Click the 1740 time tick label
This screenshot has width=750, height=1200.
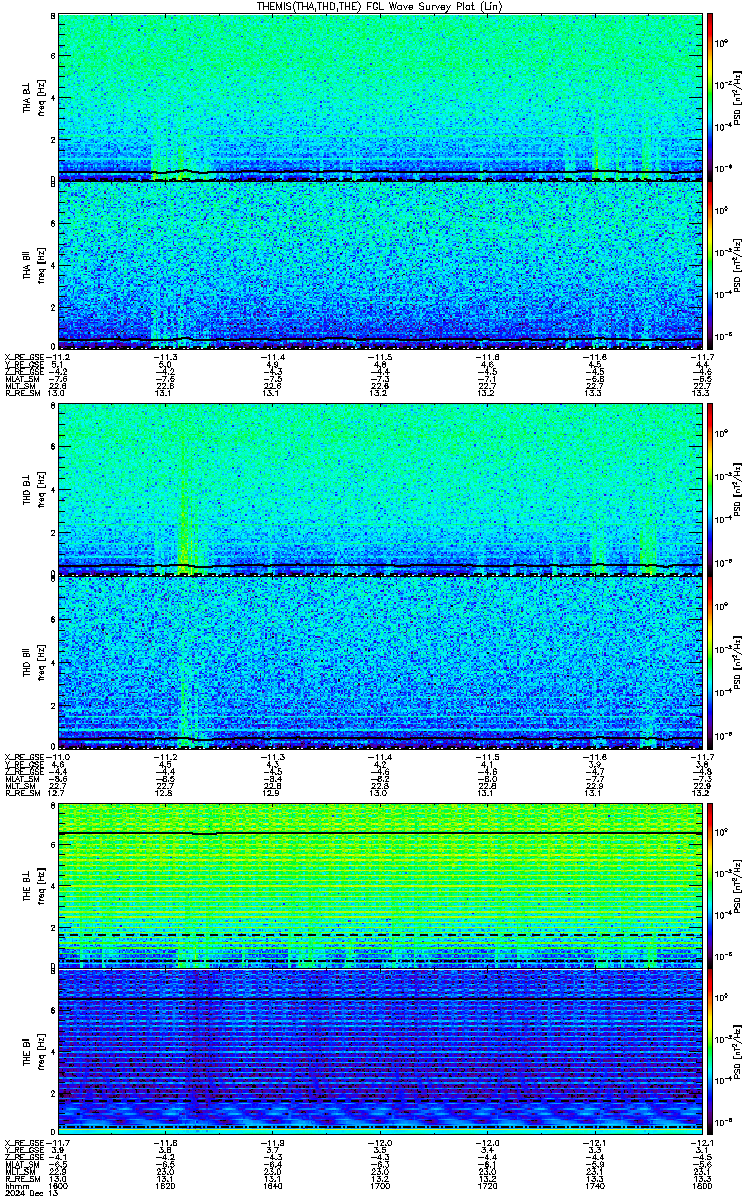[x=595, y=1186]
